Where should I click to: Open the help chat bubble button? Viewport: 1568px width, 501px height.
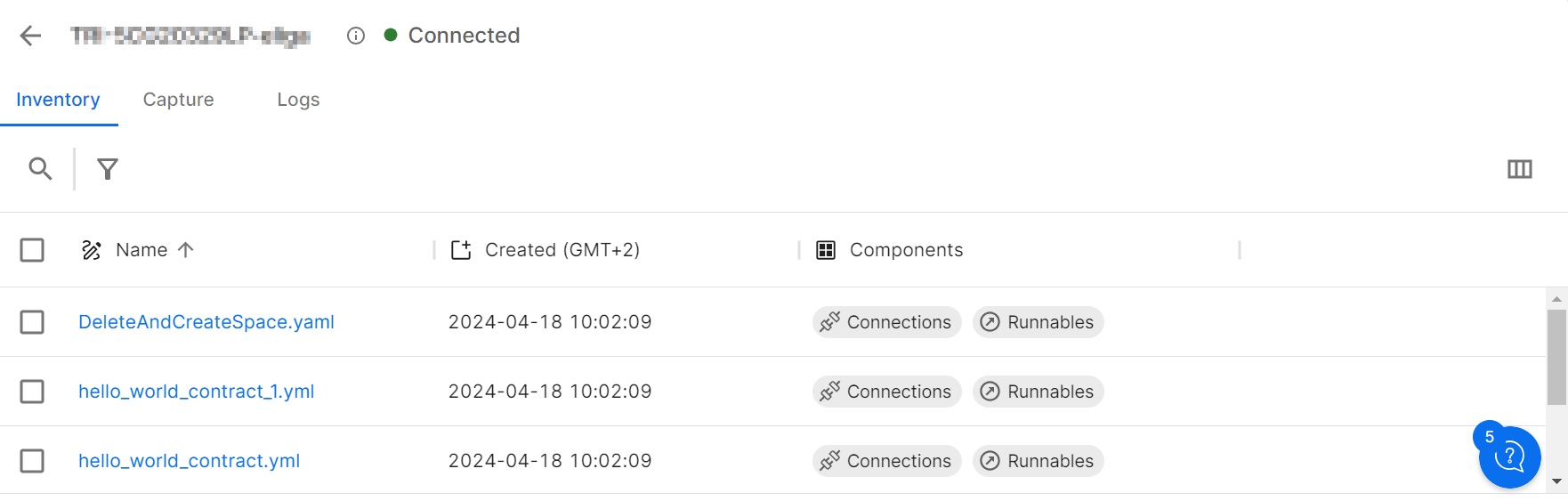pos(1509,457)
